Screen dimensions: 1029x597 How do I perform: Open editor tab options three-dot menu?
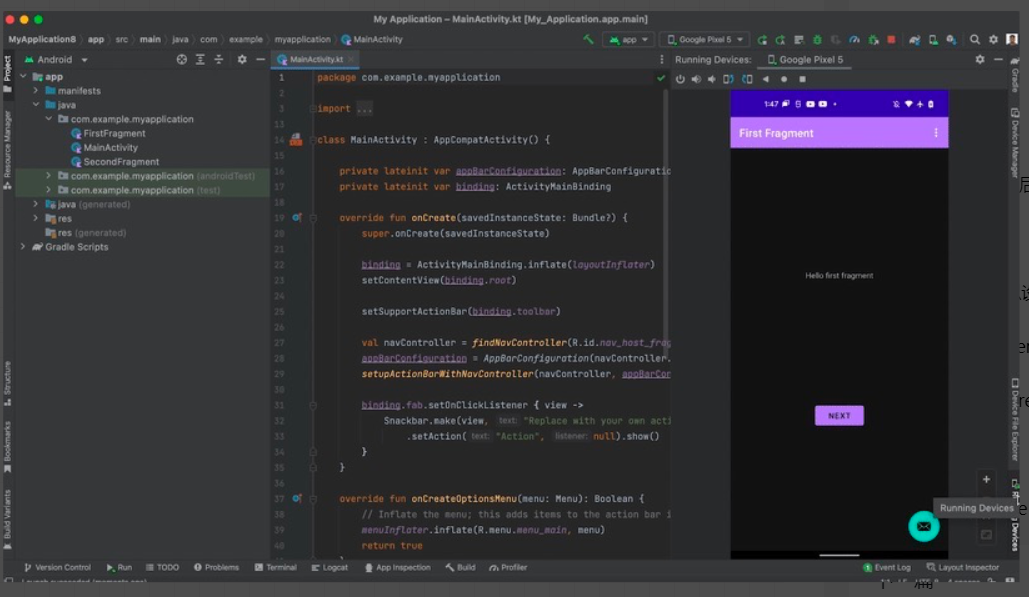661,60
